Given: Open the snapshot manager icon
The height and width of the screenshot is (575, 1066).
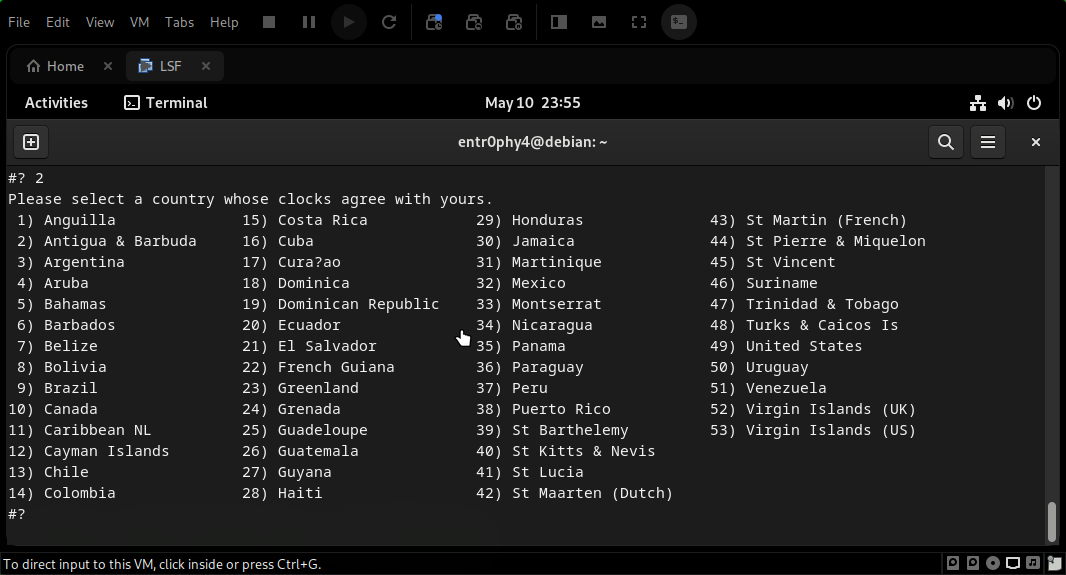Looking at the screenshot, I should pyautogui.click(x=514, y=21).
